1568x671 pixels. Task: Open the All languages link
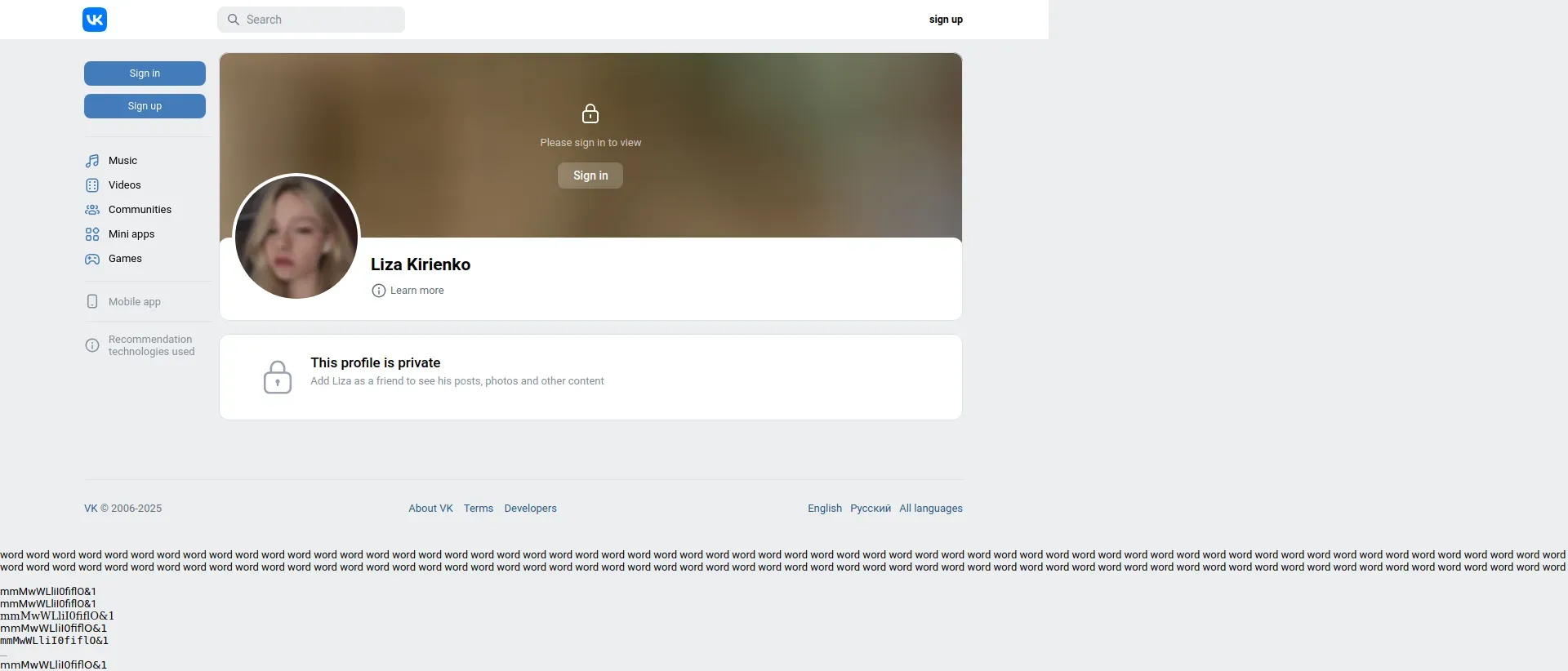[931, 509]
